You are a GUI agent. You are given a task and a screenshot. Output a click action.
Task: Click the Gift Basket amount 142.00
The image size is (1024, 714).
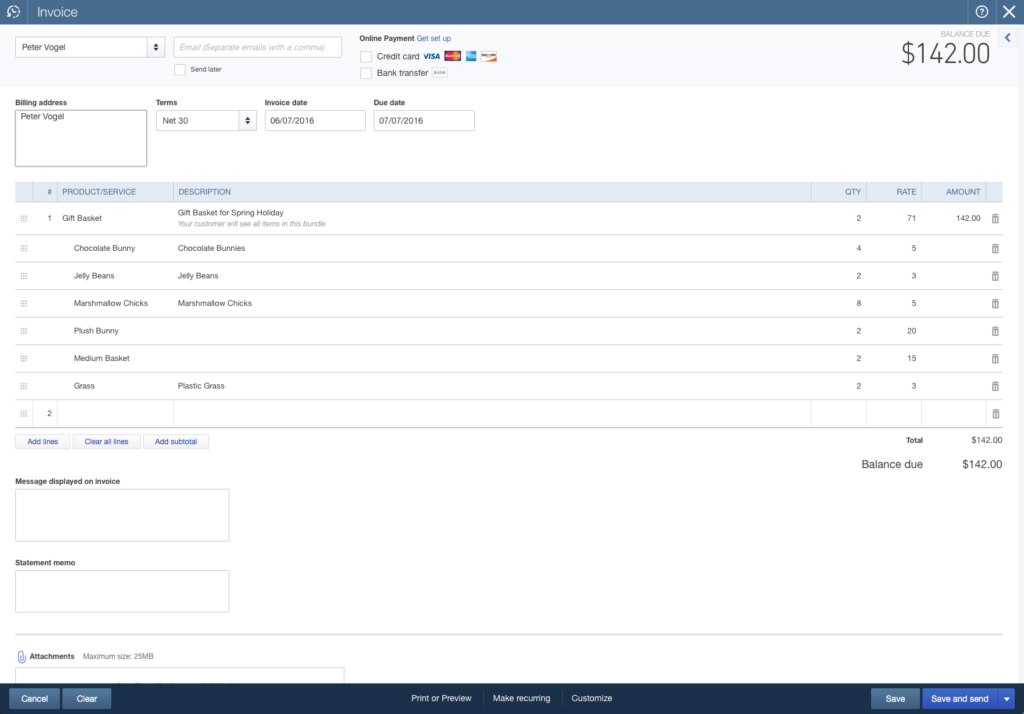coord(968,218)
